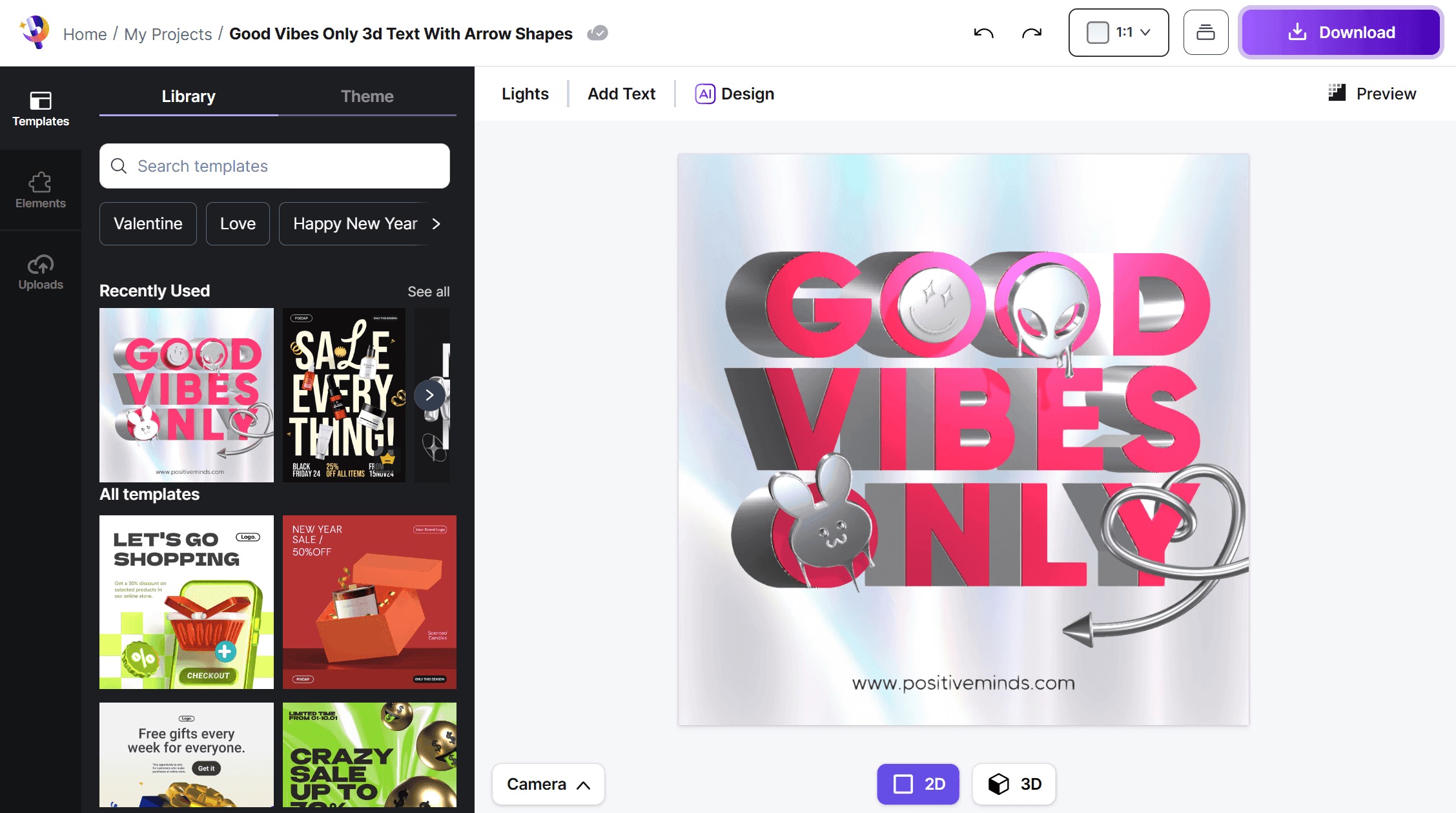The height and width of the screenshot is (813, 1456).
Task: Click the Templates panel icon
Action: [x=40, y=107]
